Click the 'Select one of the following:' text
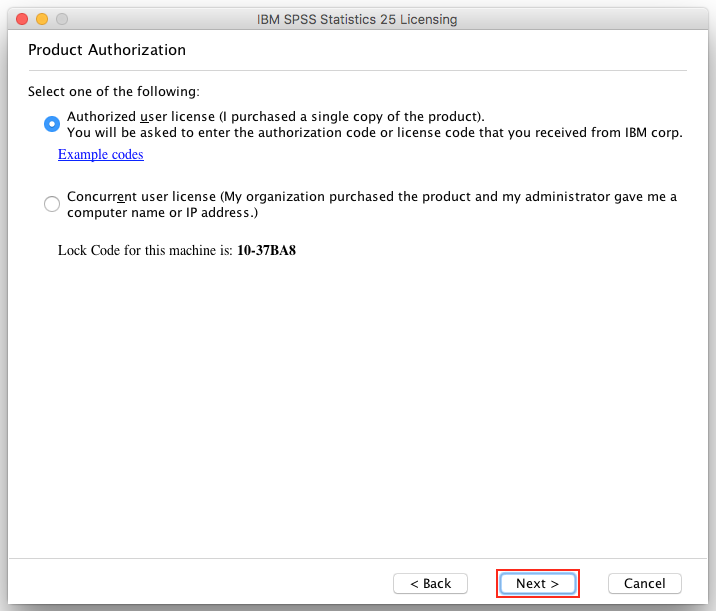716x611 pixels. tap(114, 91)
